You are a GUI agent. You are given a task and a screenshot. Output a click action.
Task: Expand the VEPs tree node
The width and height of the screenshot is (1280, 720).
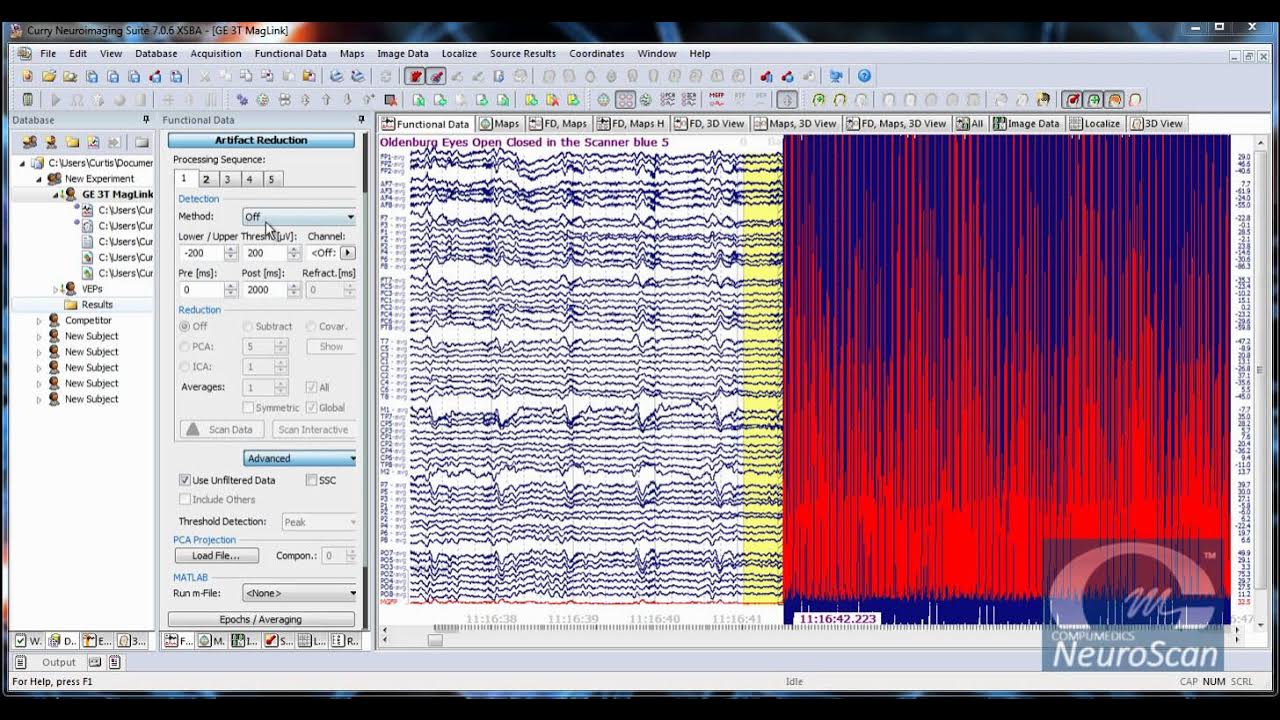pos(58,289)
